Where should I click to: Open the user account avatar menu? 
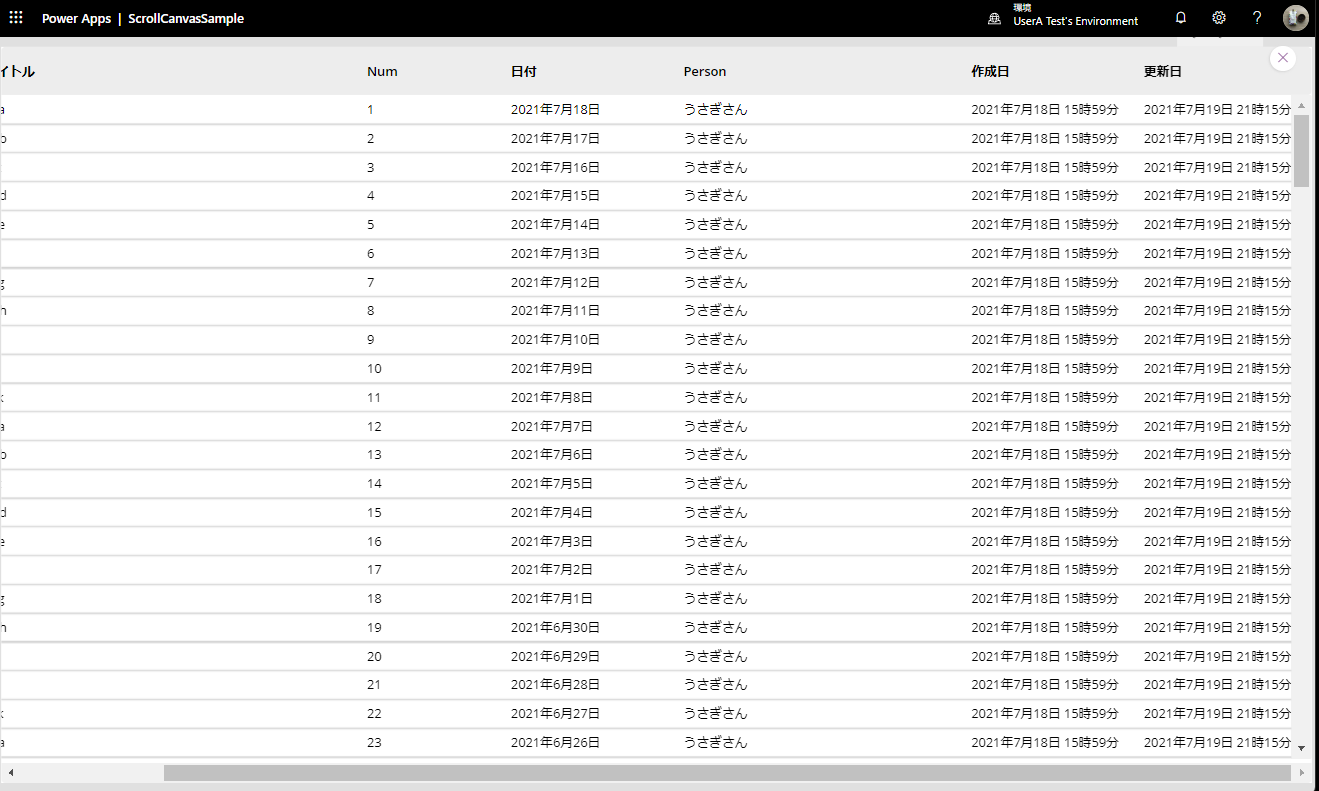pyautogui.click(x=1295, y=18)
